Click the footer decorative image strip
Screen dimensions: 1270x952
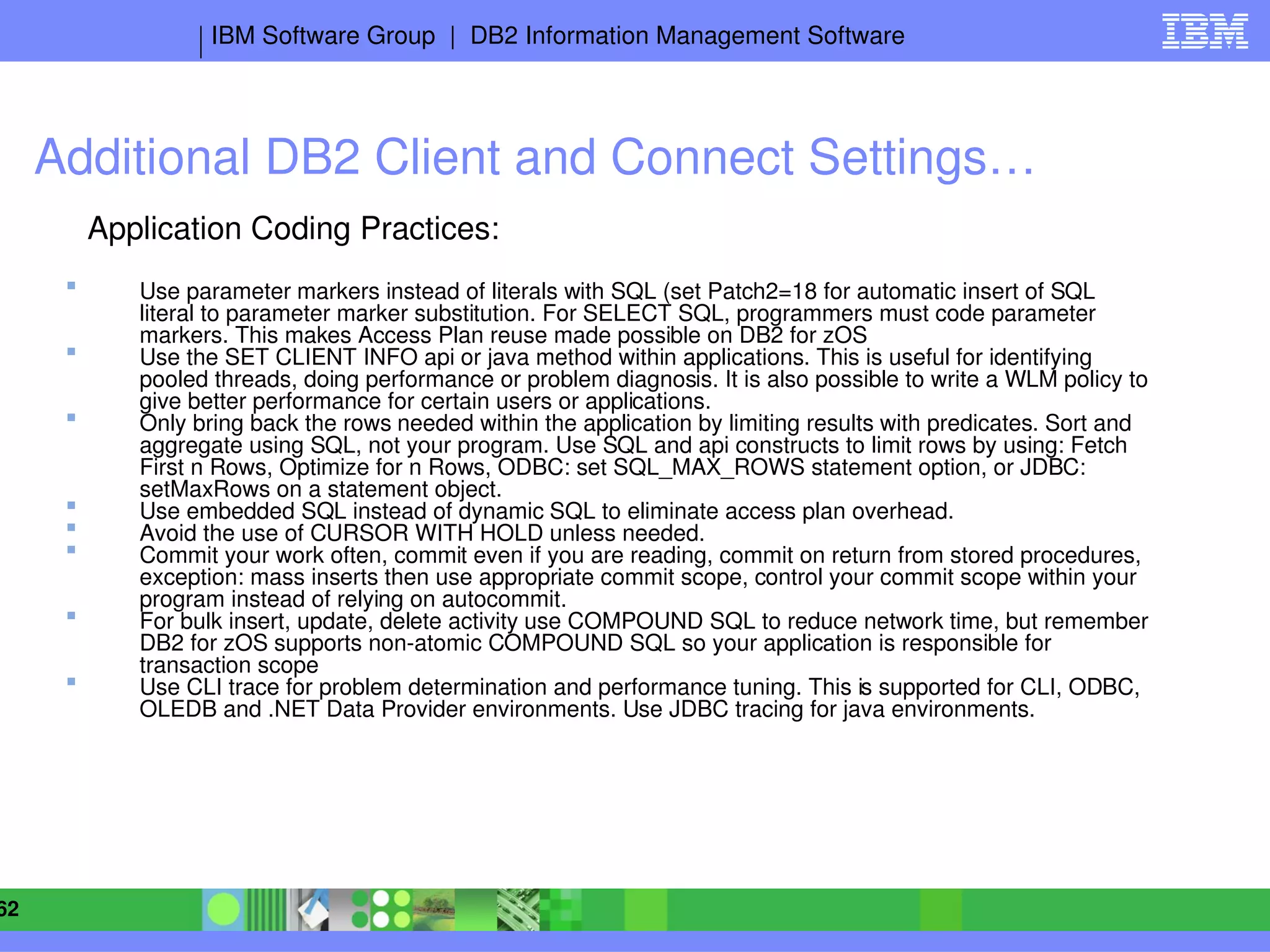point(392,909)
